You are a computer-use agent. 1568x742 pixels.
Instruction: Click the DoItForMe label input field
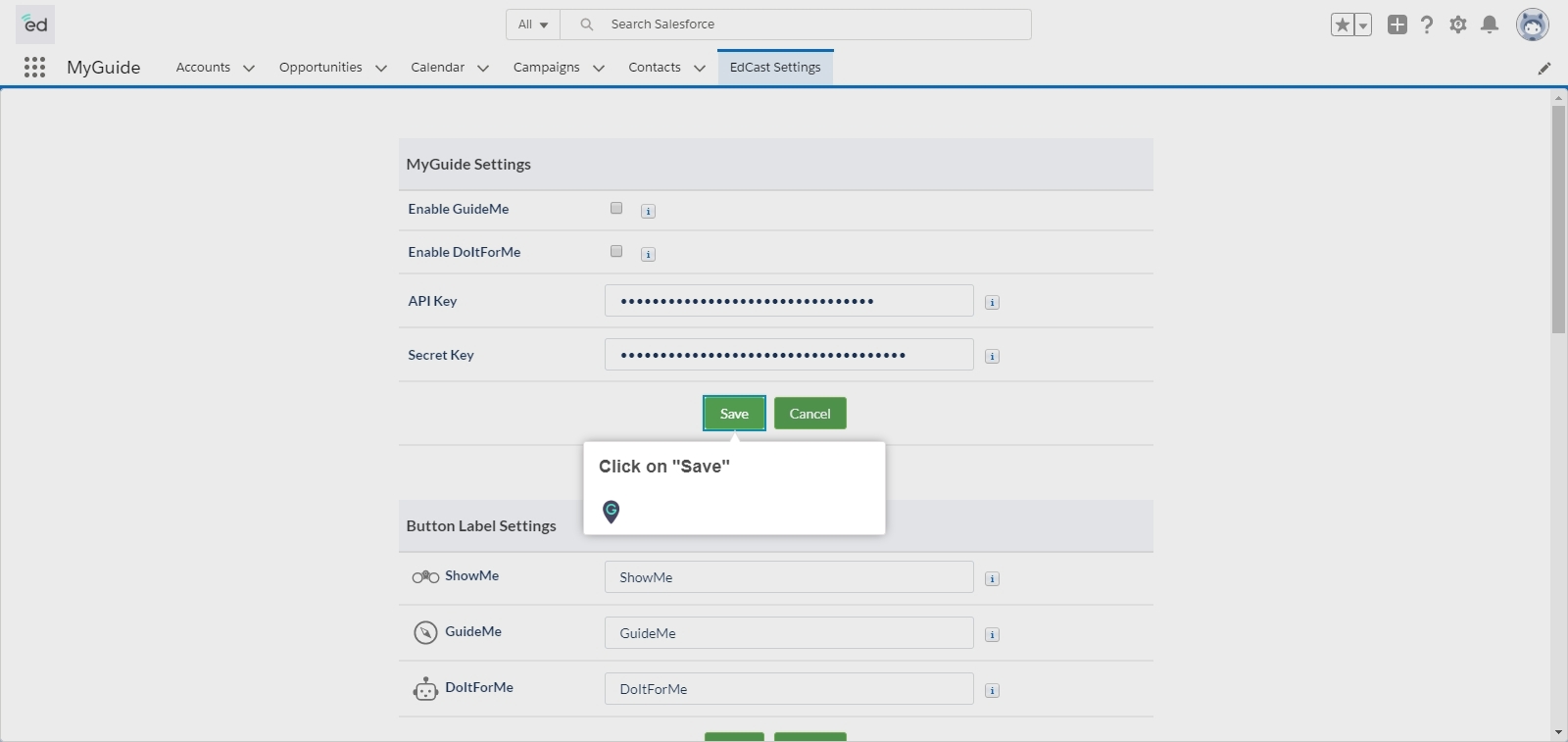point(789,689)
